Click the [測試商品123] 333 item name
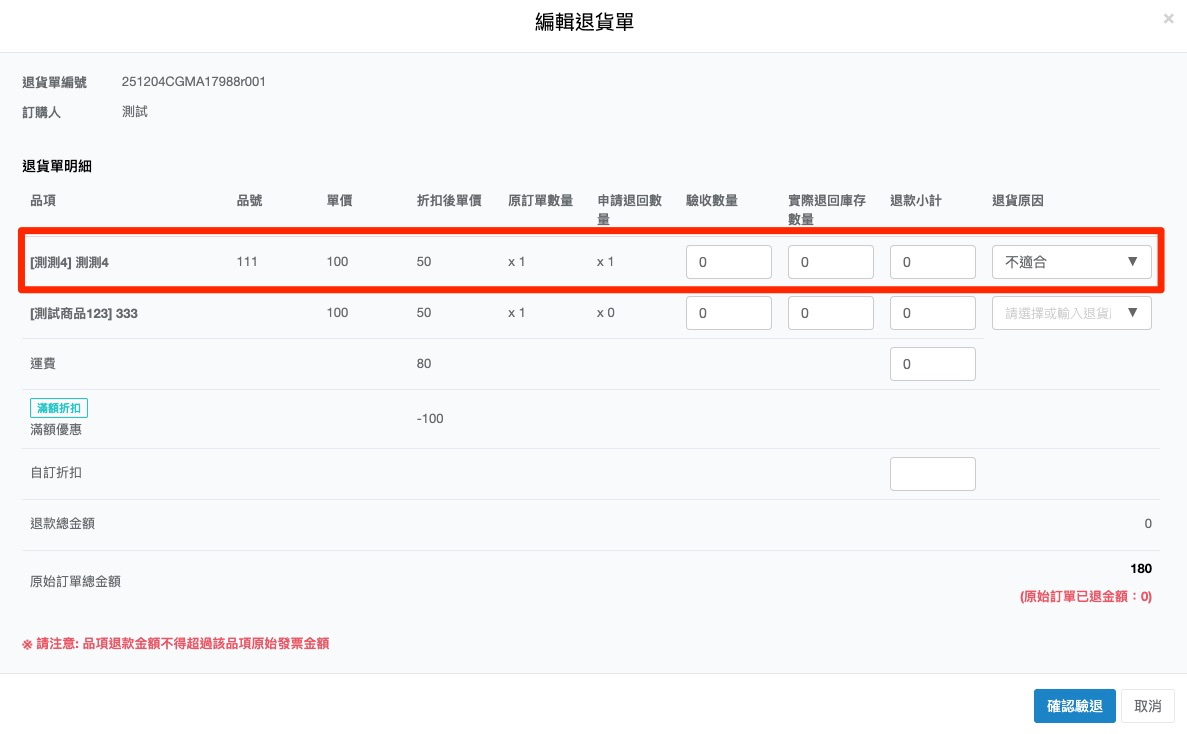1187x734 pixels. point(84,313)
